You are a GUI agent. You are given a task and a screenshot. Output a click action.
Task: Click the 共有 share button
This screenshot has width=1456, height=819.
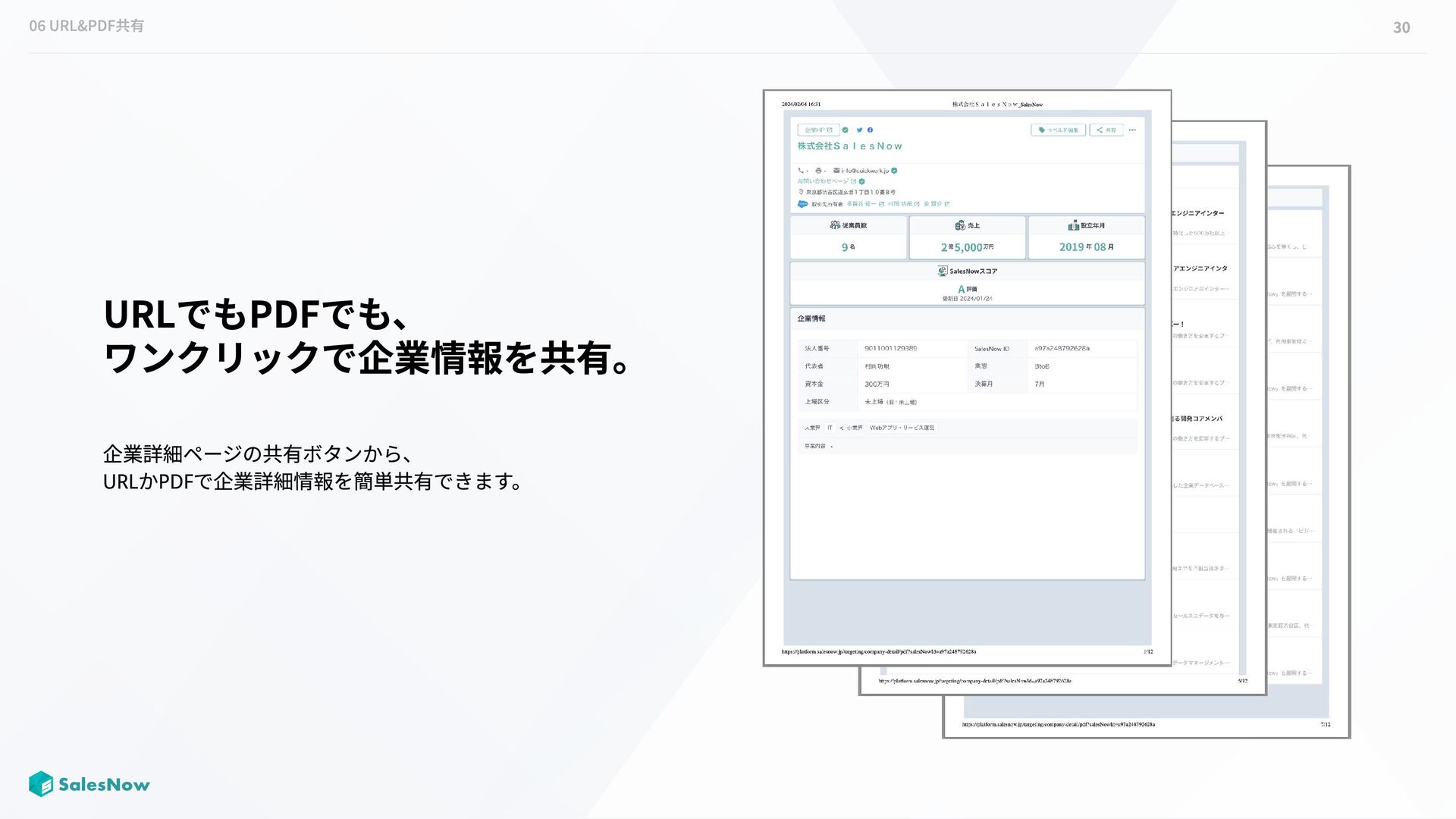click(x=1106, y=130)
